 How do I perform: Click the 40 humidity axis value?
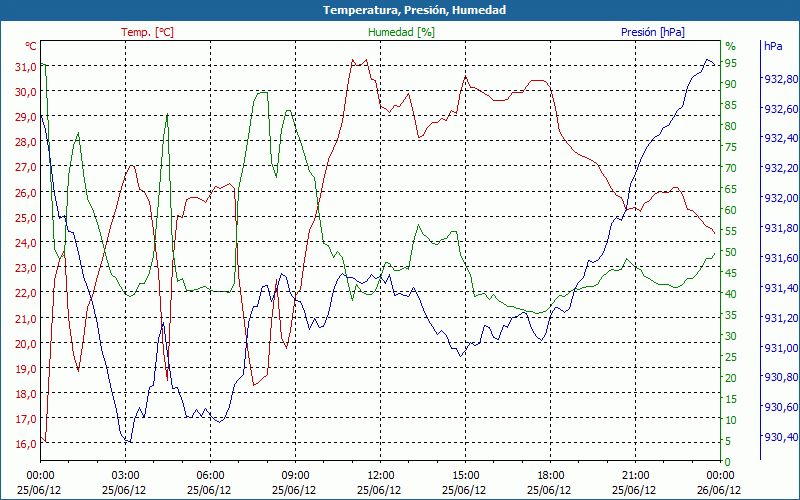(x=731, y=294)
